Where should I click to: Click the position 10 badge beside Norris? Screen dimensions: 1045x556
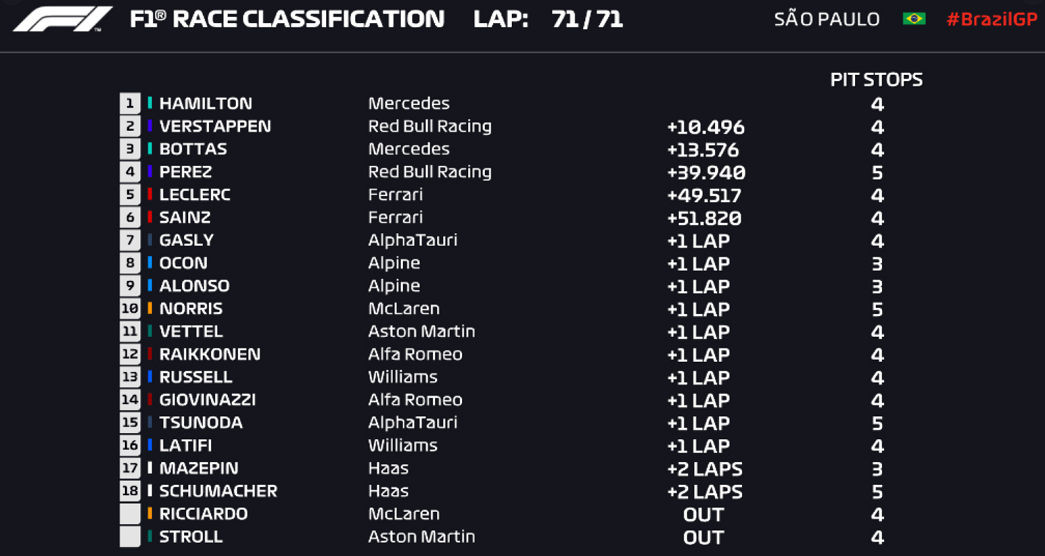pyautogui.click(x=130, y=309)
